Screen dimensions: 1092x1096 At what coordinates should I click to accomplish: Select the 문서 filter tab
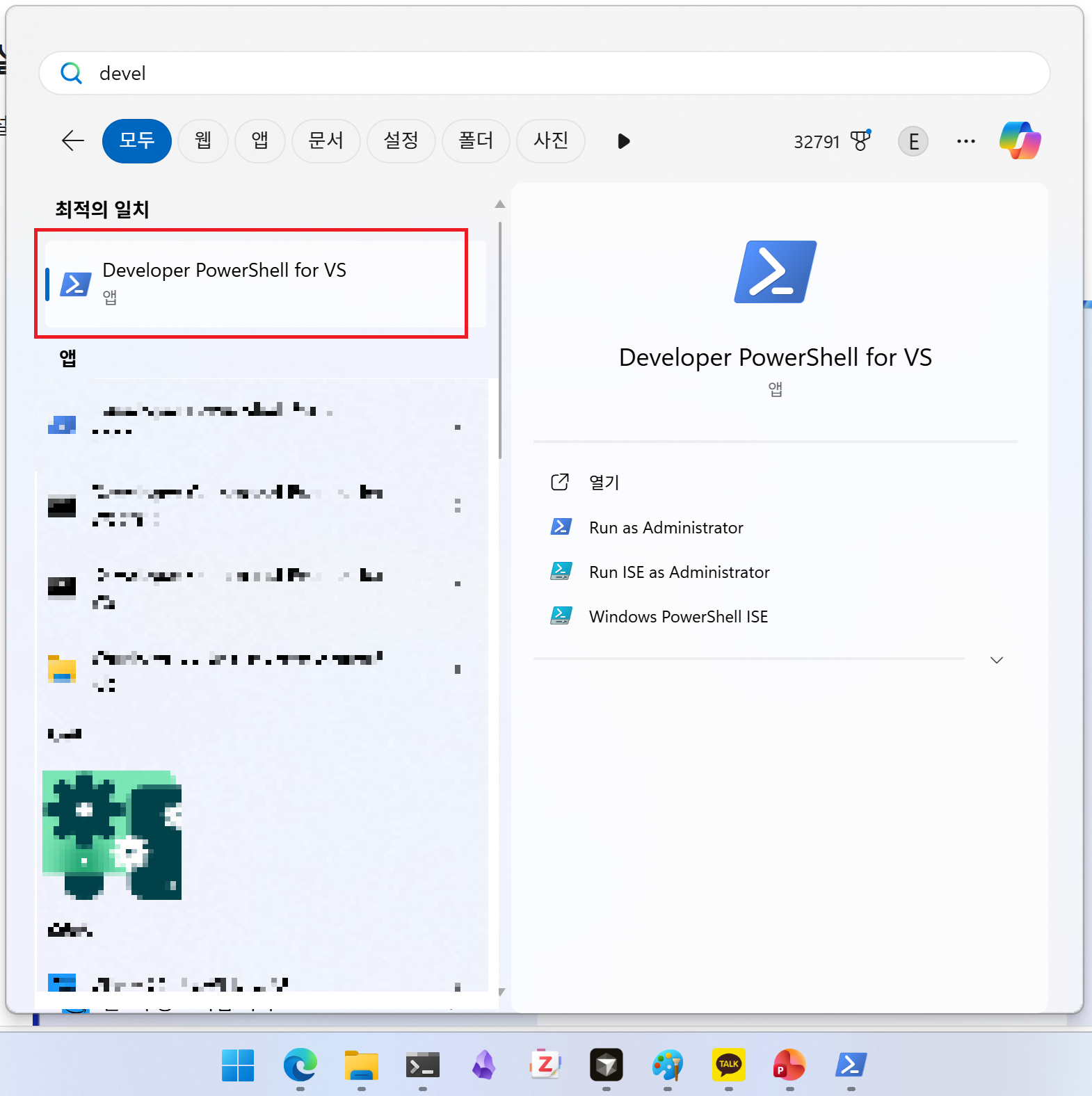pyautogui.click(x=326, y=140)
